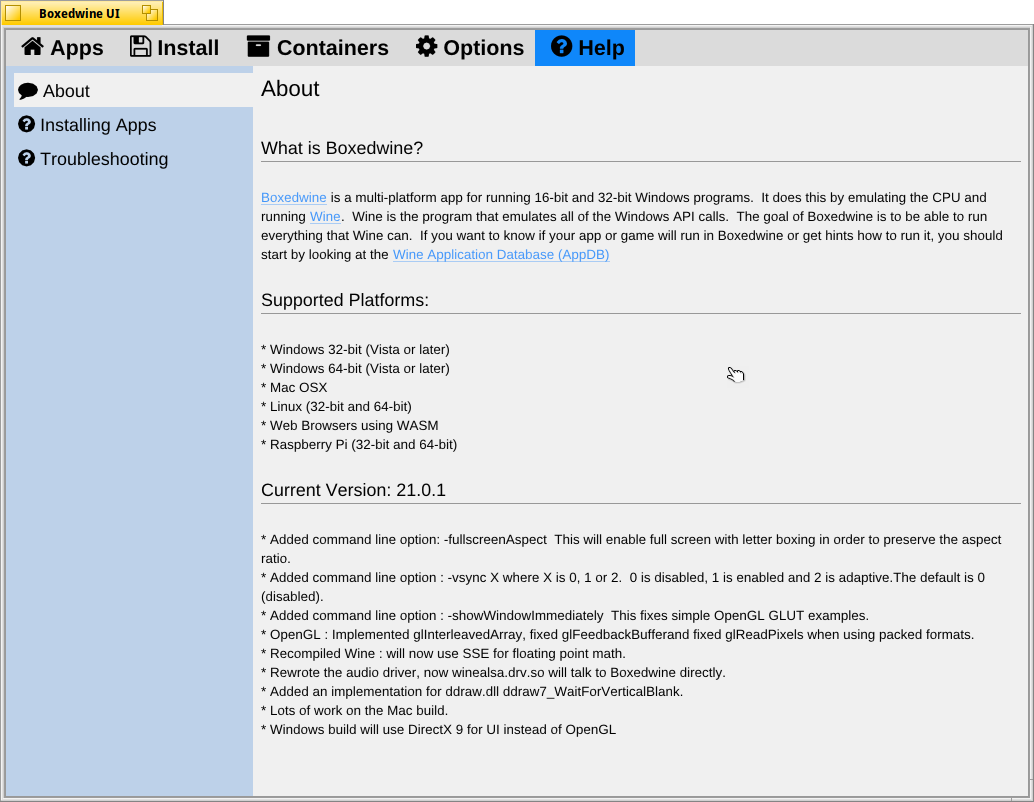This screenshot has height=802, width=1034.
Task: Click '* Windows 64-bit (Vista or later)' line
Action: tap(355, 369)
